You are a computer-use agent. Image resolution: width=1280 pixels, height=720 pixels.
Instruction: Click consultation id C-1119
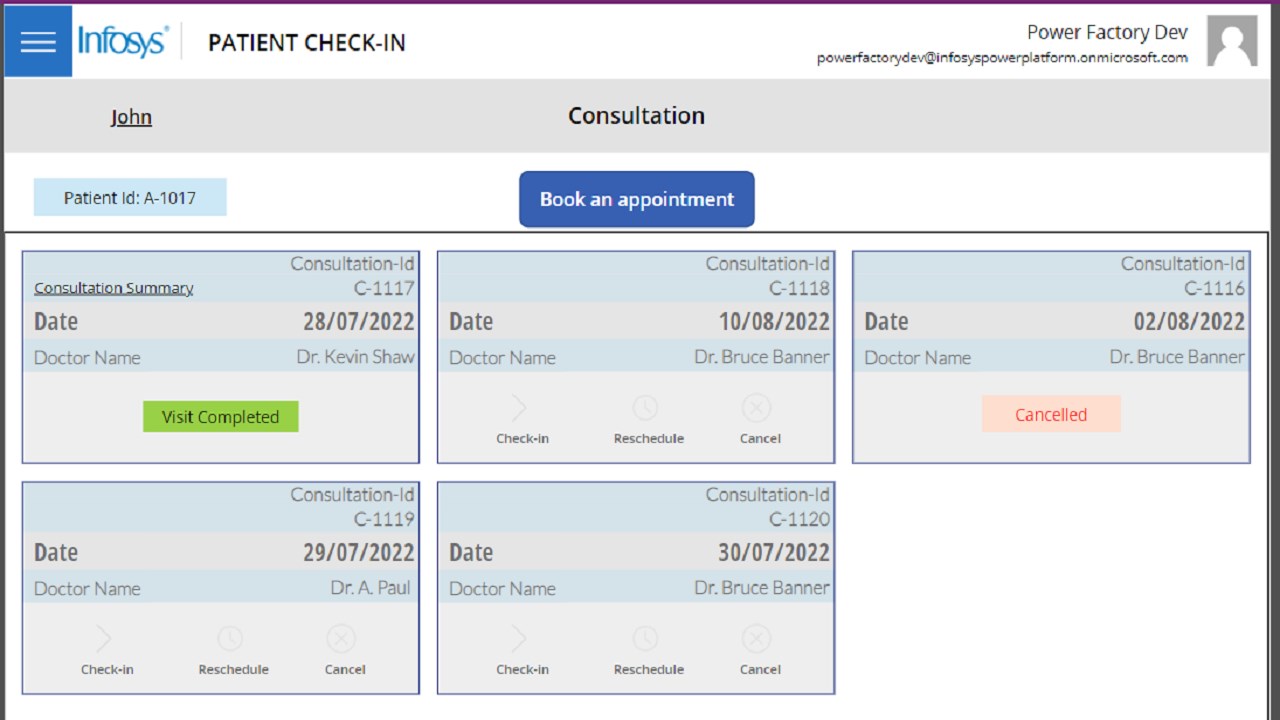click(x=384, y=519)
